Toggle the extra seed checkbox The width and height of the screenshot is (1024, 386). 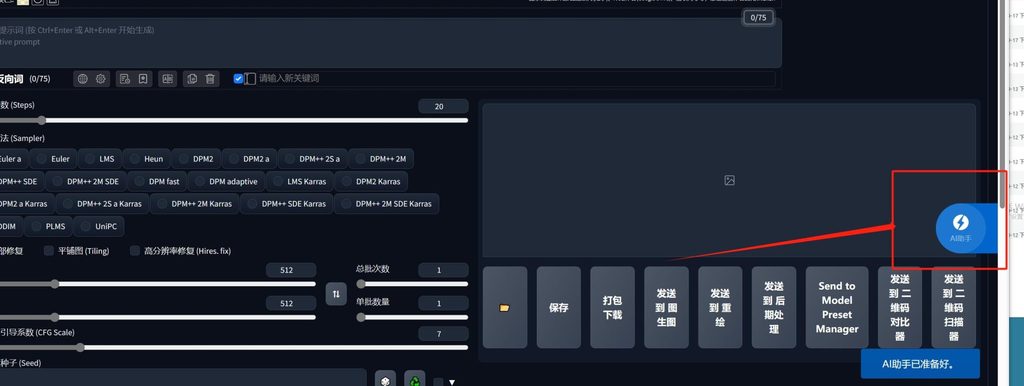tap(438, 382)
